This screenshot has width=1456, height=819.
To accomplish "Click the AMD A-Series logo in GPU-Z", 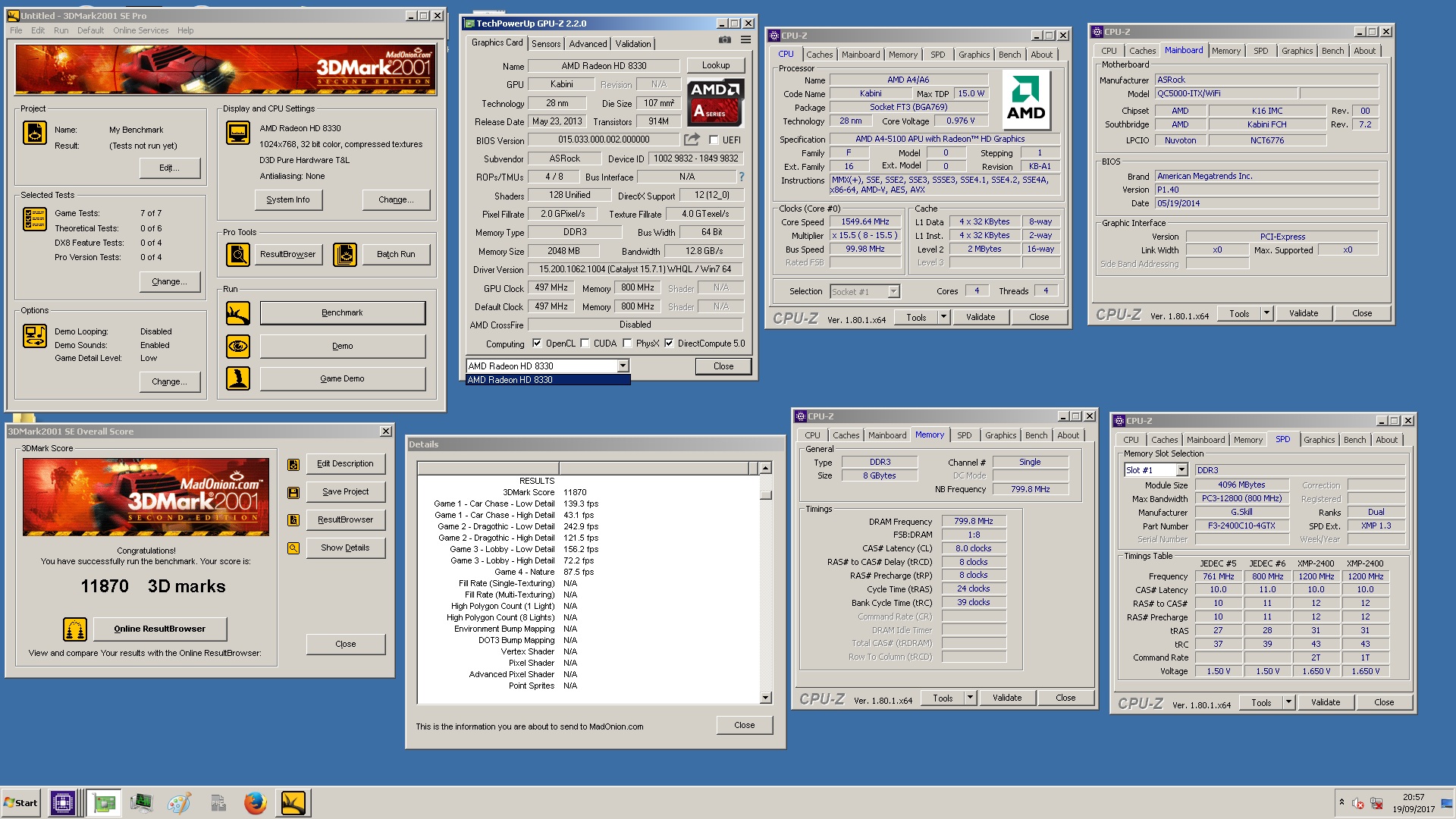I will pos(715,102).
